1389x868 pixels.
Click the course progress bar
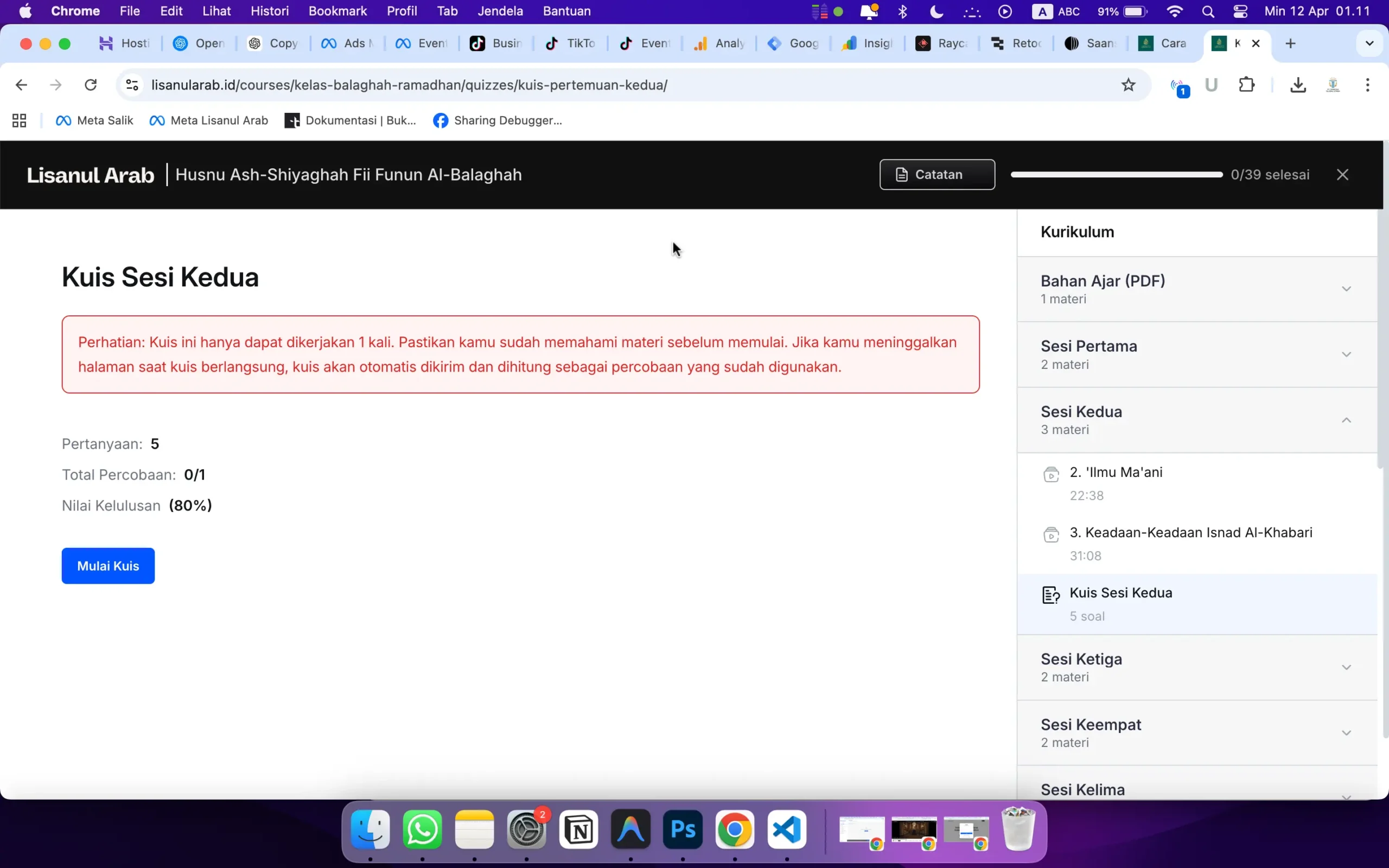pos(1117,175)
